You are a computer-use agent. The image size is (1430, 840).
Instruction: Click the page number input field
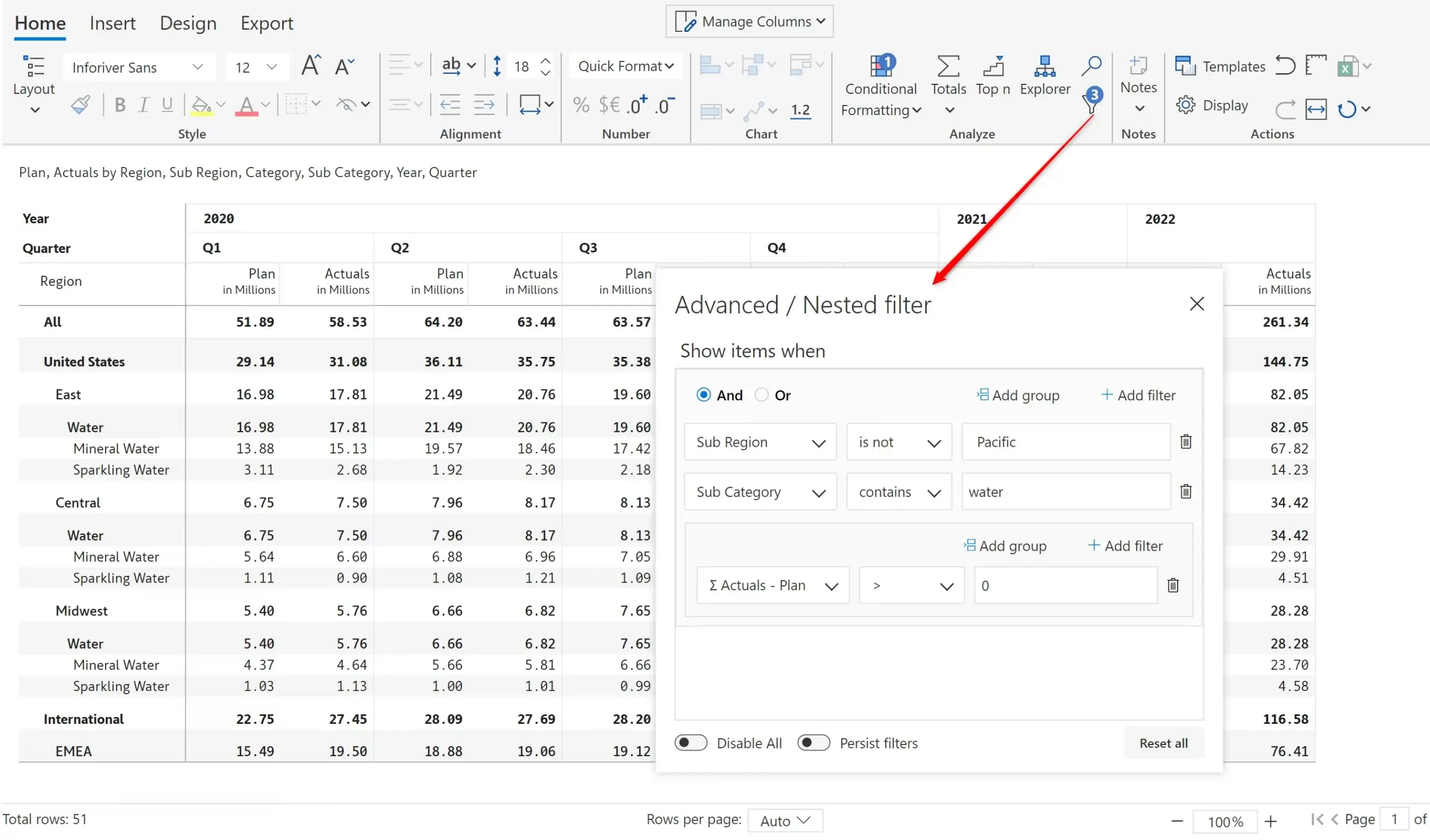click(x=1396, y=819)
